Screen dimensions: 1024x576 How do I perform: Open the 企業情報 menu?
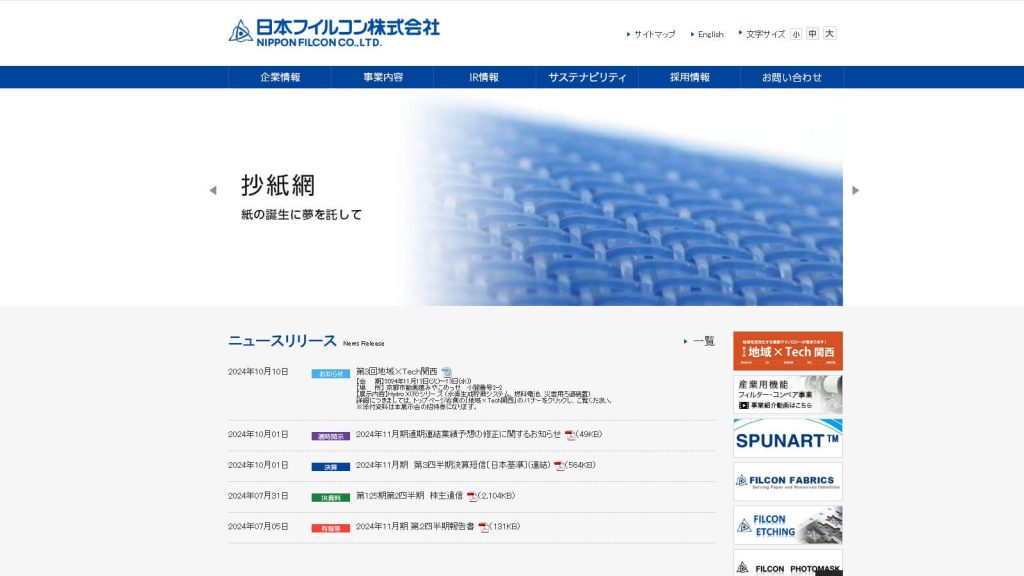(280, 77)
